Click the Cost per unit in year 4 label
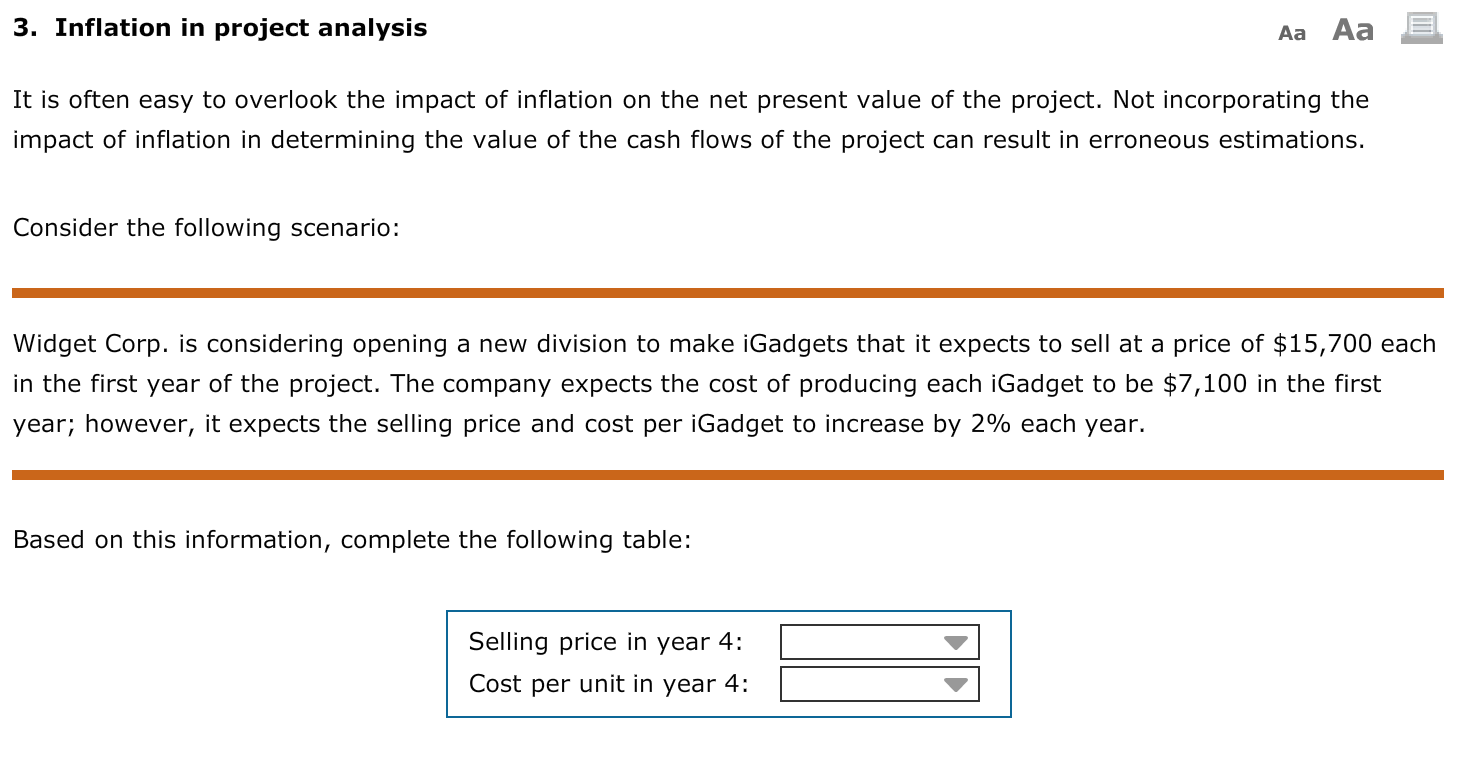 (607, 684)
